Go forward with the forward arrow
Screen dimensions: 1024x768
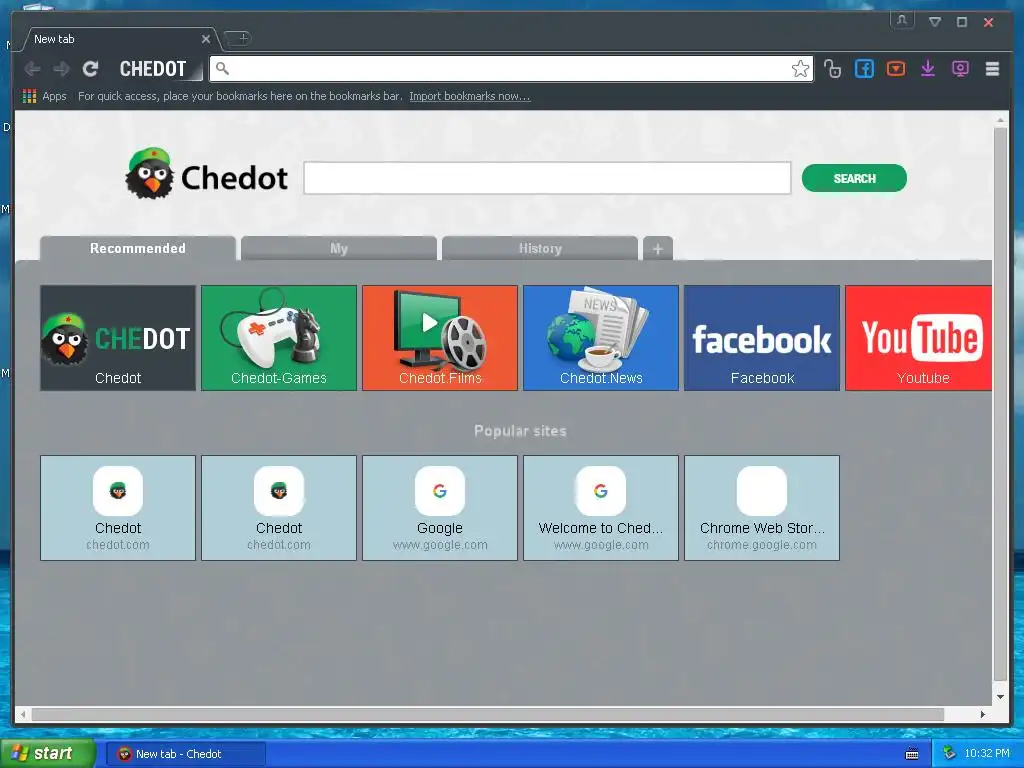point(61,69)
